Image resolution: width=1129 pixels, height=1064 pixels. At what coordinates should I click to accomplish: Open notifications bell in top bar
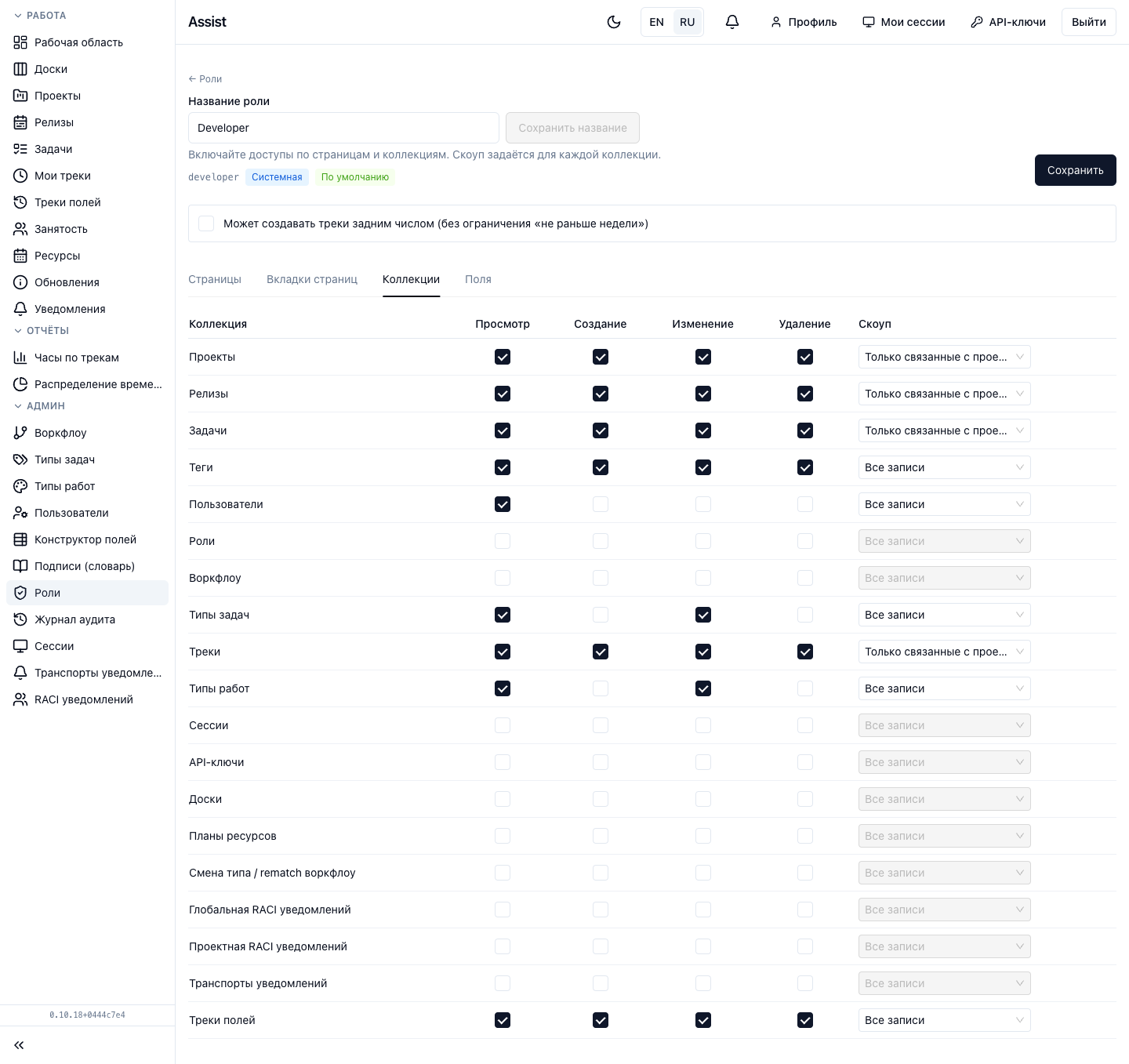click(732, 22)
